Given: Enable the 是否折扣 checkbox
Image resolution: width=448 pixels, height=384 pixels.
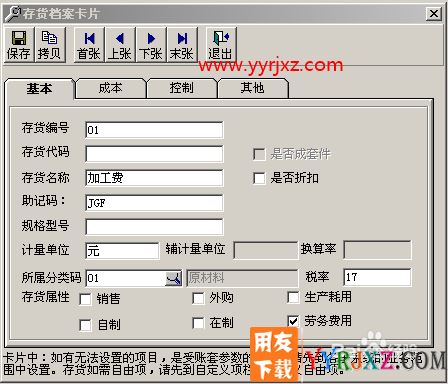Looking at the screenshot, I should (259, 178).
